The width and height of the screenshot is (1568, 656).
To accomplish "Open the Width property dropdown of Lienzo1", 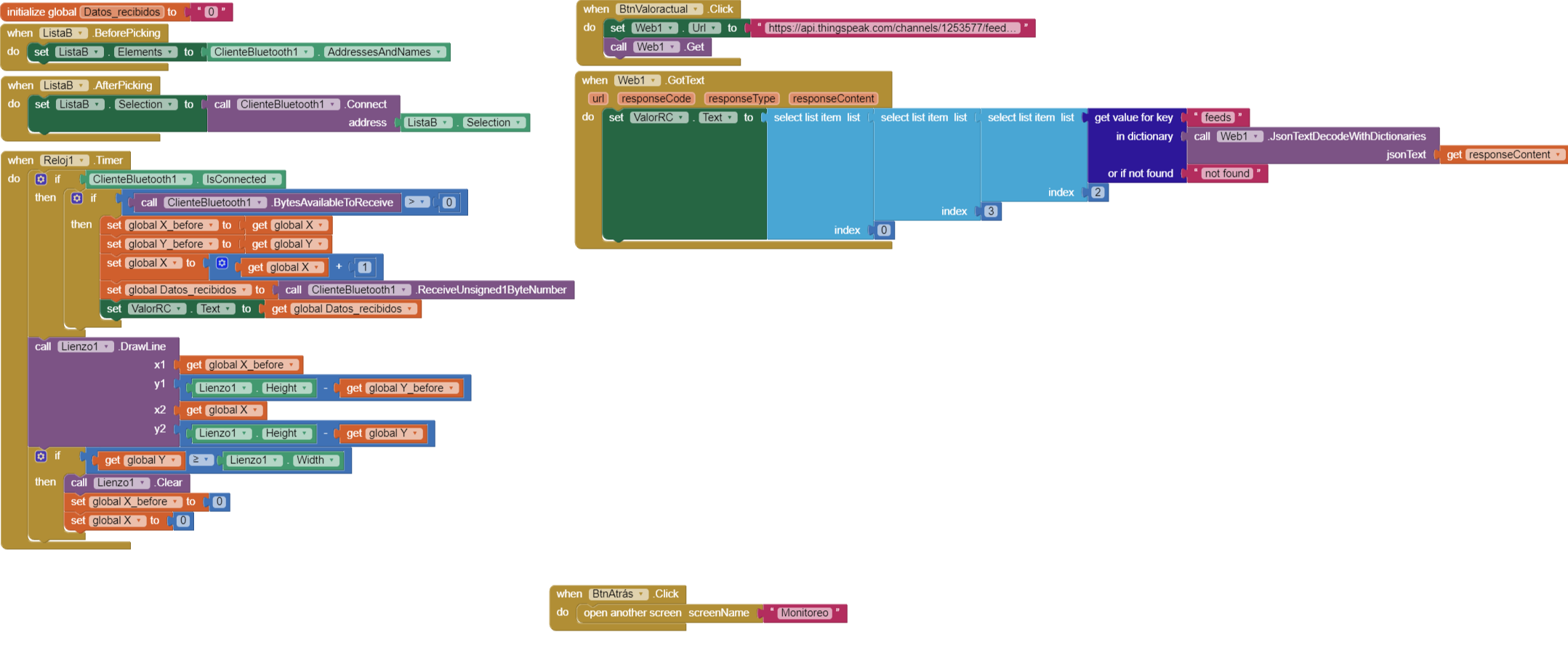I will point(315,460).
